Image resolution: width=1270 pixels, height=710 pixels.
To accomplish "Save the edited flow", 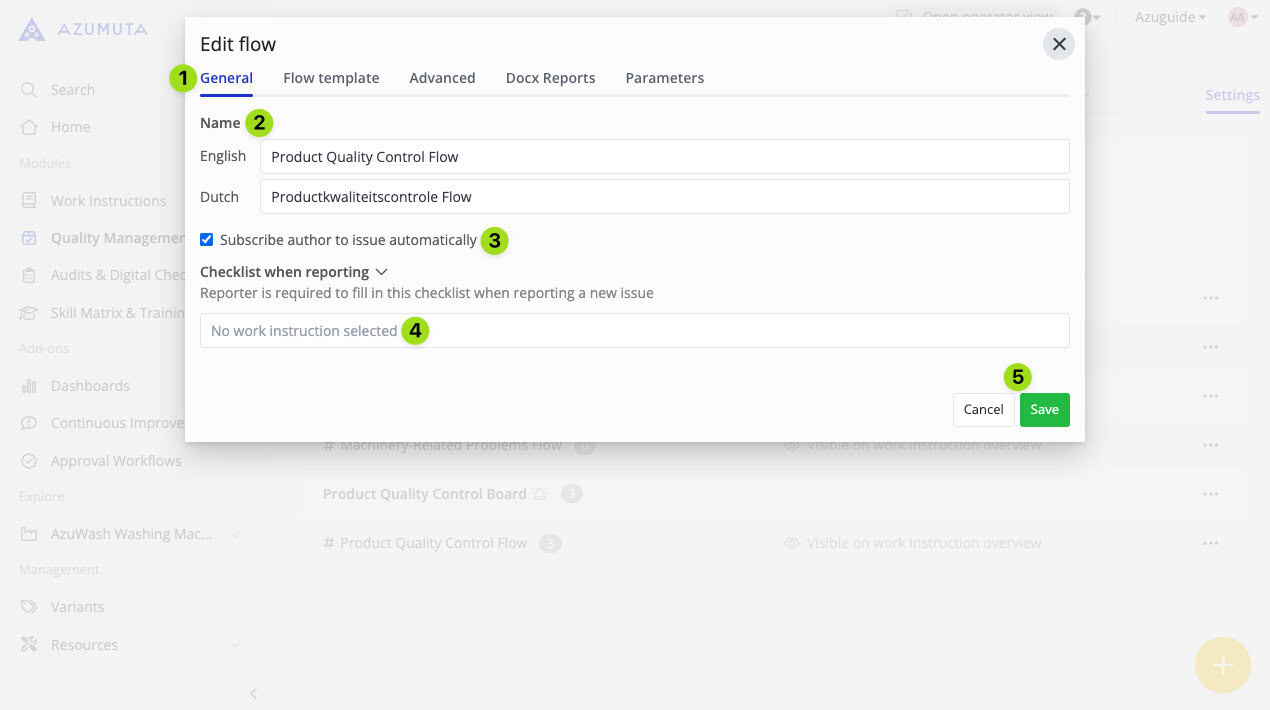I will click(x=1044, y=409).
